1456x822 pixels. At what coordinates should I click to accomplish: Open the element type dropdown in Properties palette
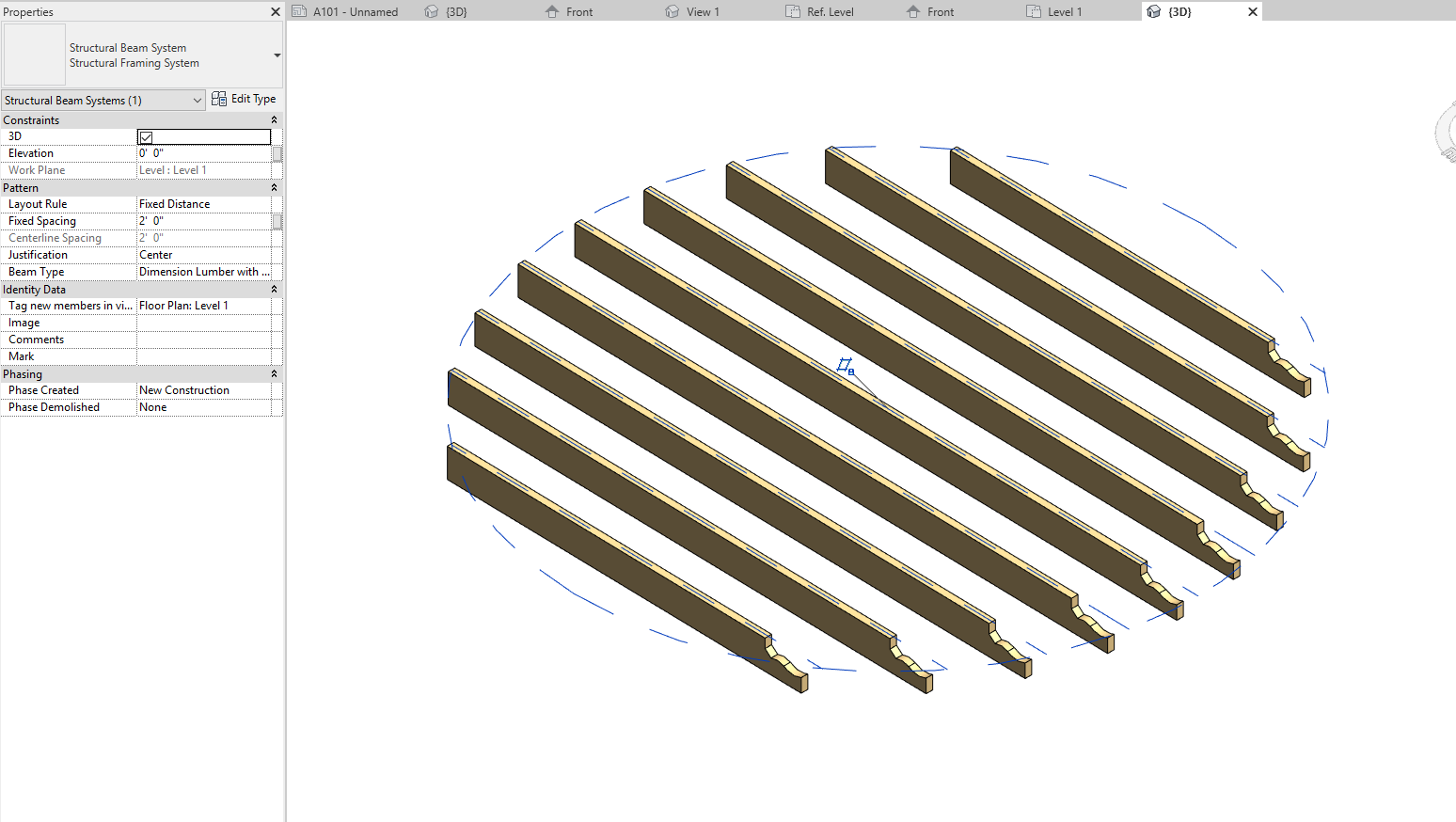pos(276,55)
